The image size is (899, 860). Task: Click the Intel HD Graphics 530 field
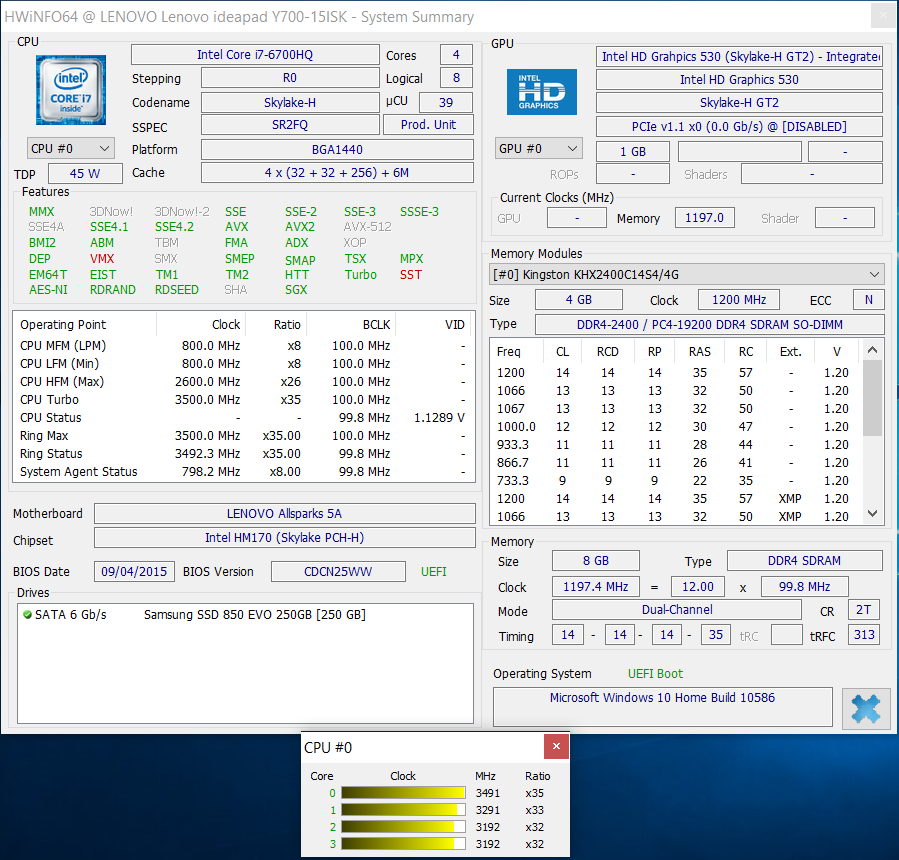[x=739, y=80]
